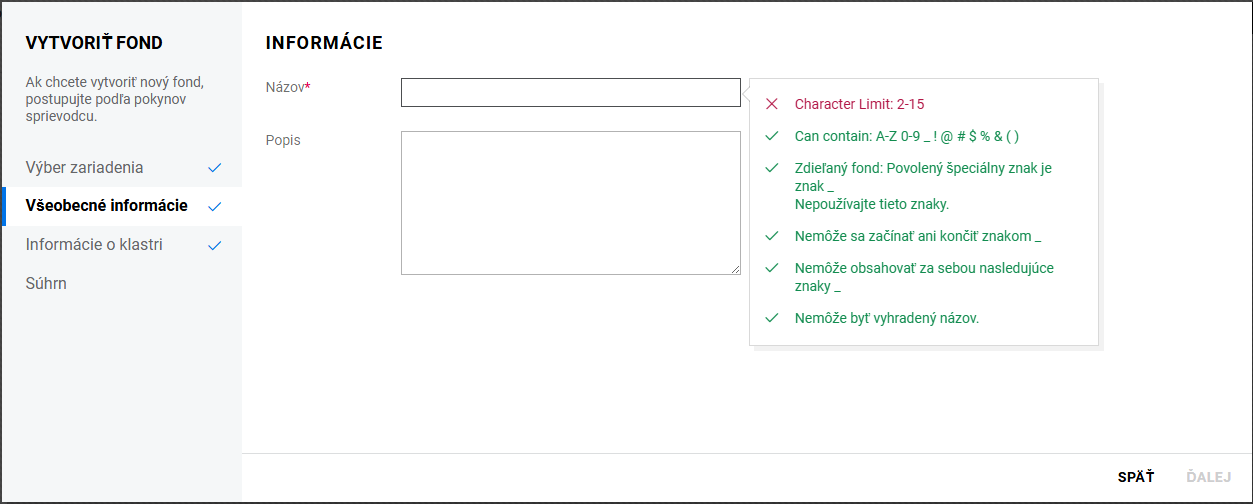Click green check beside "Nemôže byť vyhradený názov"
Viewport: 1253px width, 504px height.
coord(771,318)
